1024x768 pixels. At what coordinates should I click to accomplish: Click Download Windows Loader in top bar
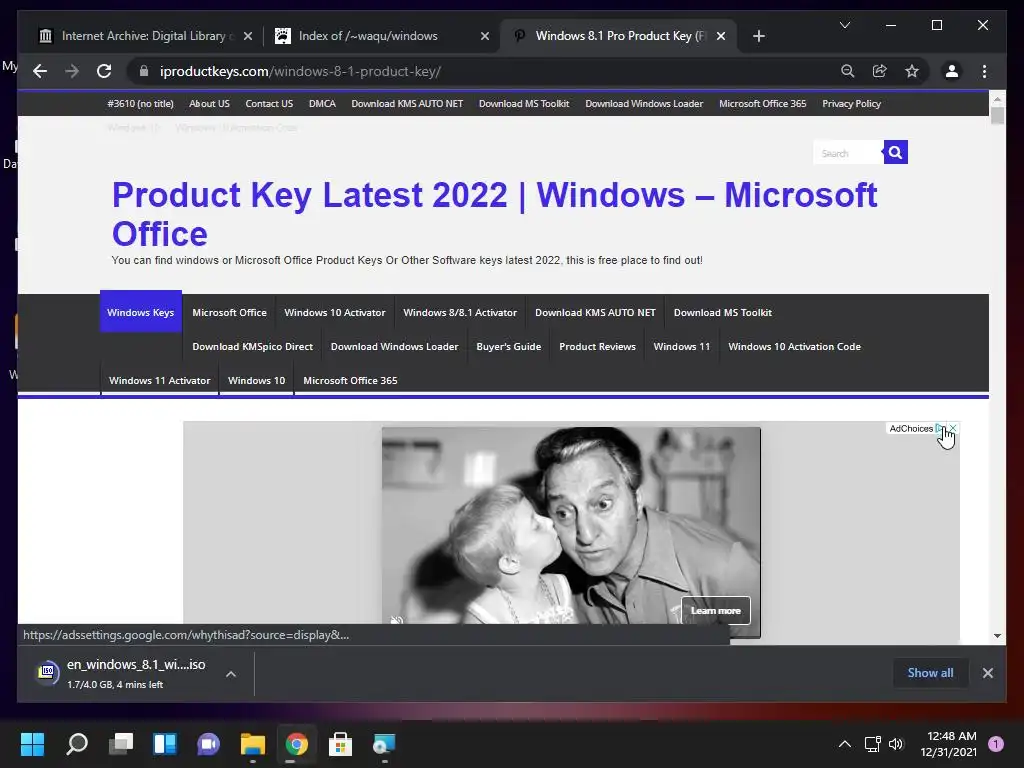click(644, 103)
